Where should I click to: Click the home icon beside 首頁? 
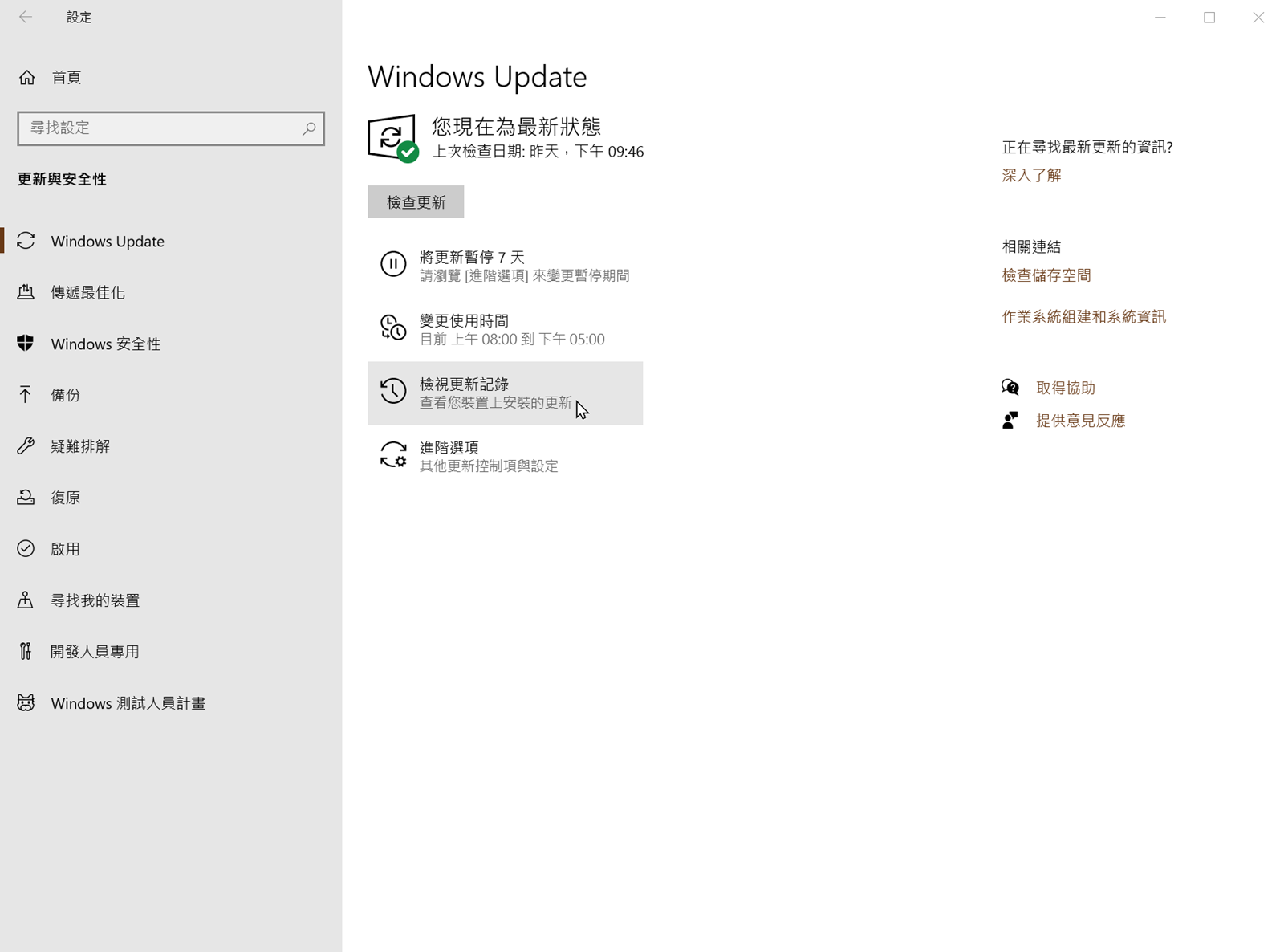point(27,77)
